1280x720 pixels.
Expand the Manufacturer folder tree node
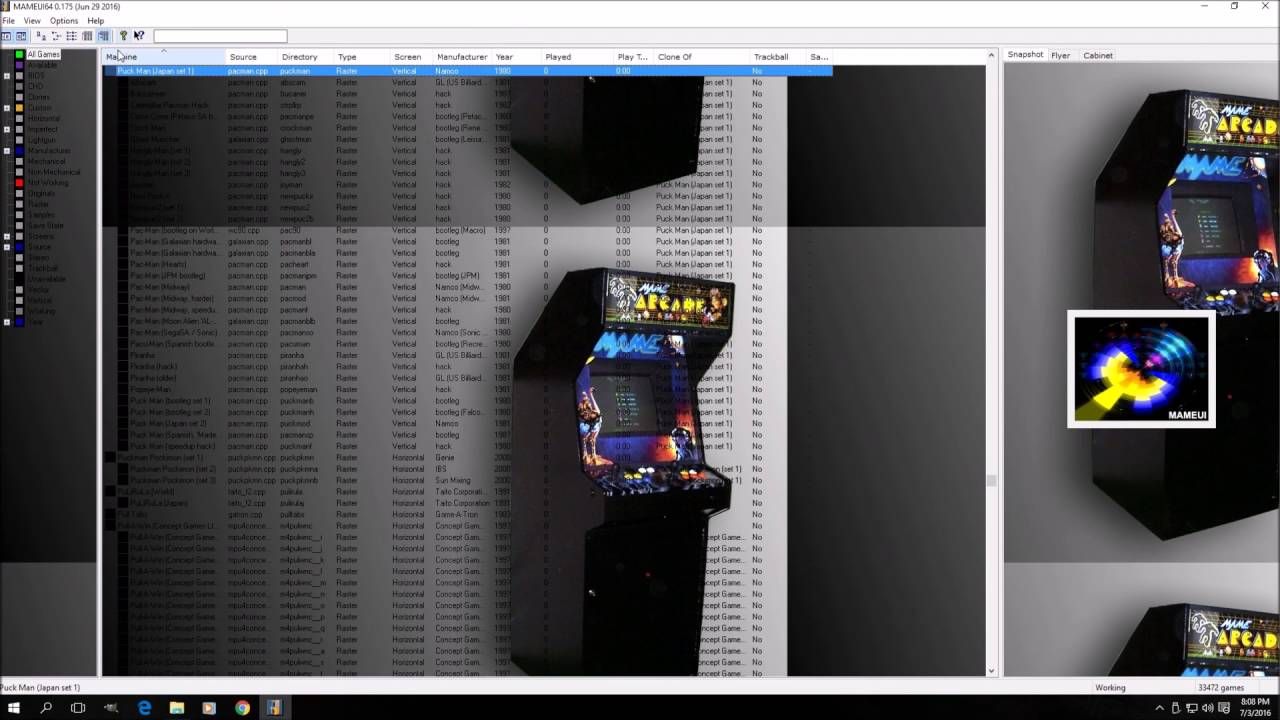coord(7,150)
